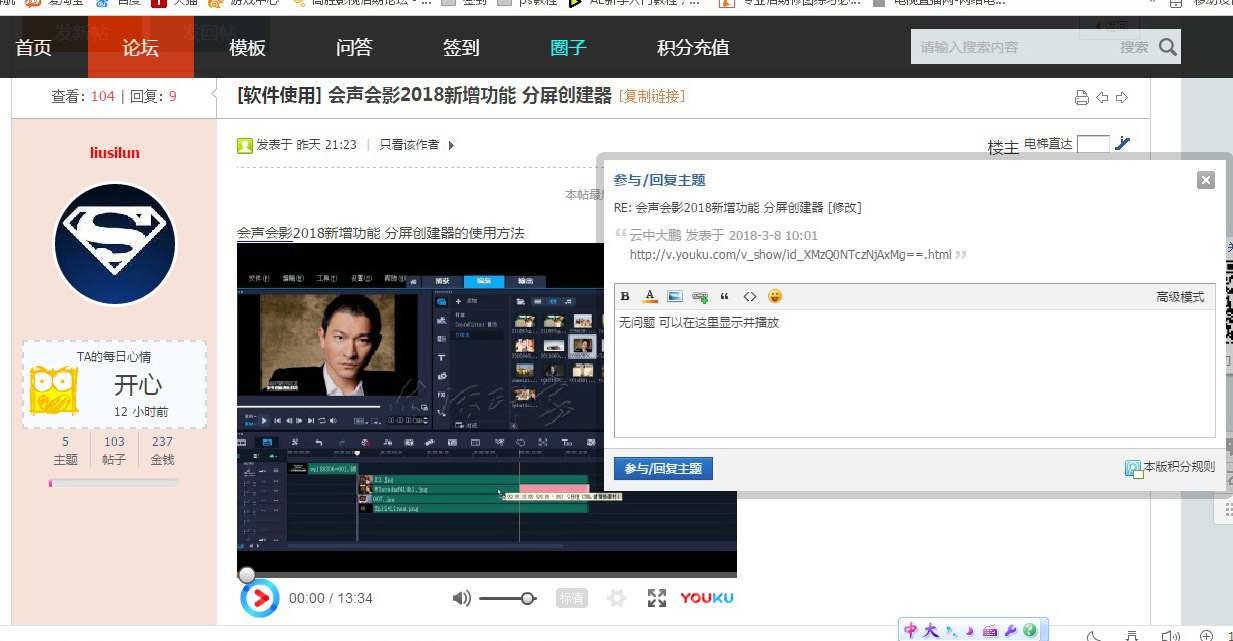Focus the site search input box
Screen dimensions: 1233x641
coord(1012,47)
